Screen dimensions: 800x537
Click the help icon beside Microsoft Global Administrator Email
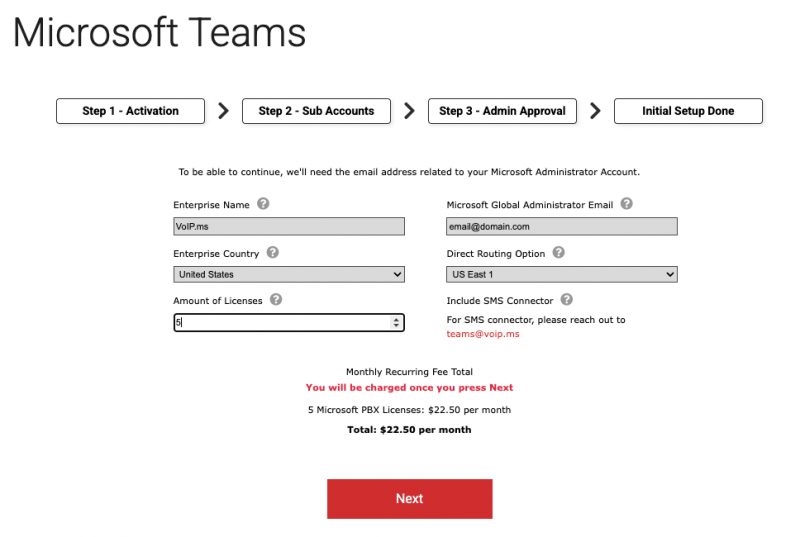(627, 203)
